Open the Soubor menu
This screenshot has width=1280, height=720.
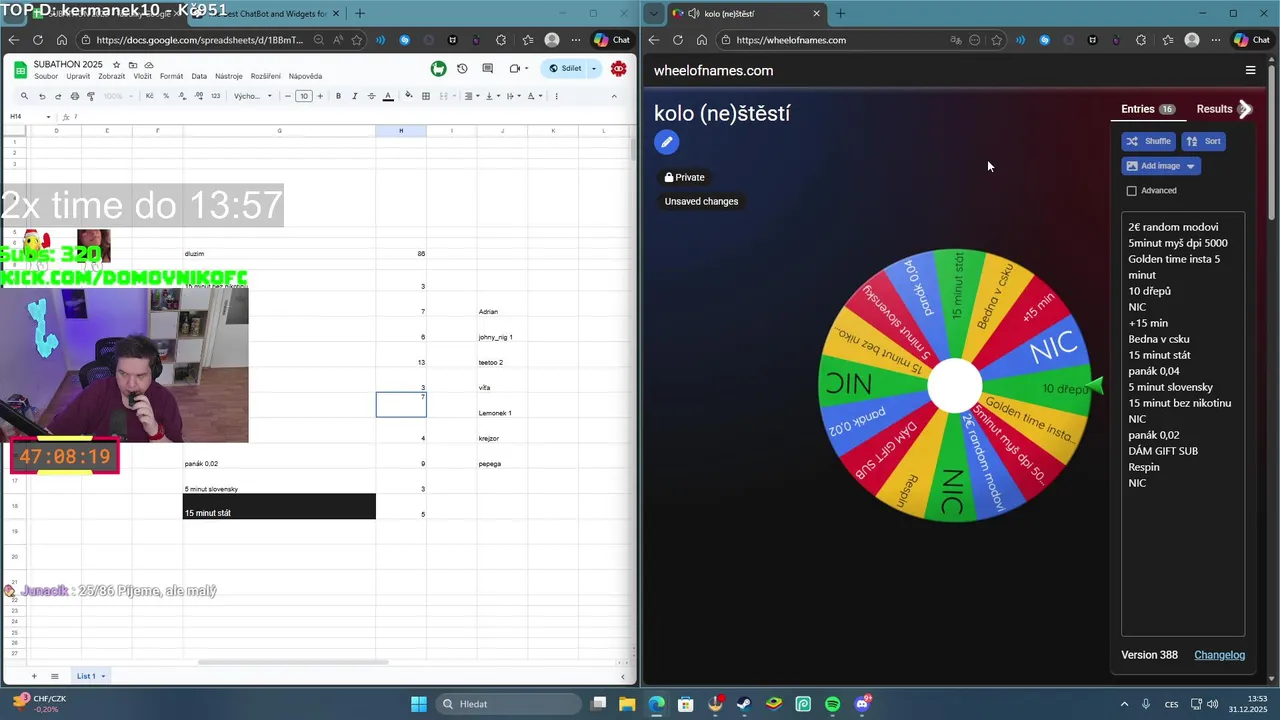46,76
